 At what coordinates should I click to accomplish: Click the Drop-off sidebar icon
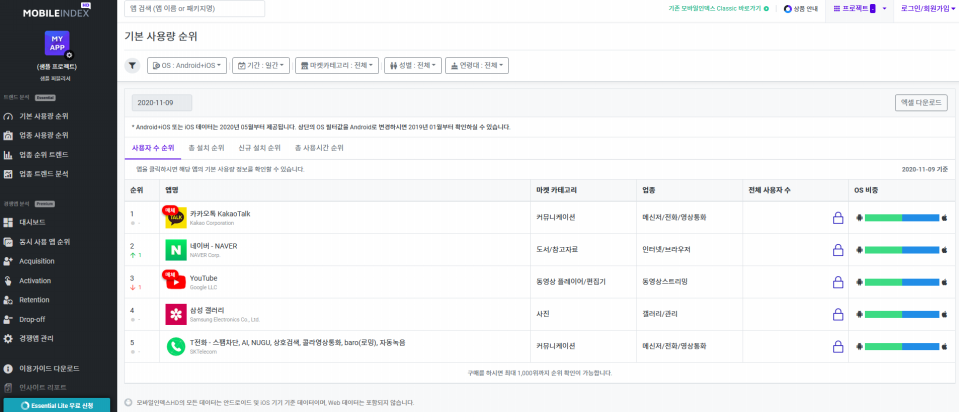[8, 319]
